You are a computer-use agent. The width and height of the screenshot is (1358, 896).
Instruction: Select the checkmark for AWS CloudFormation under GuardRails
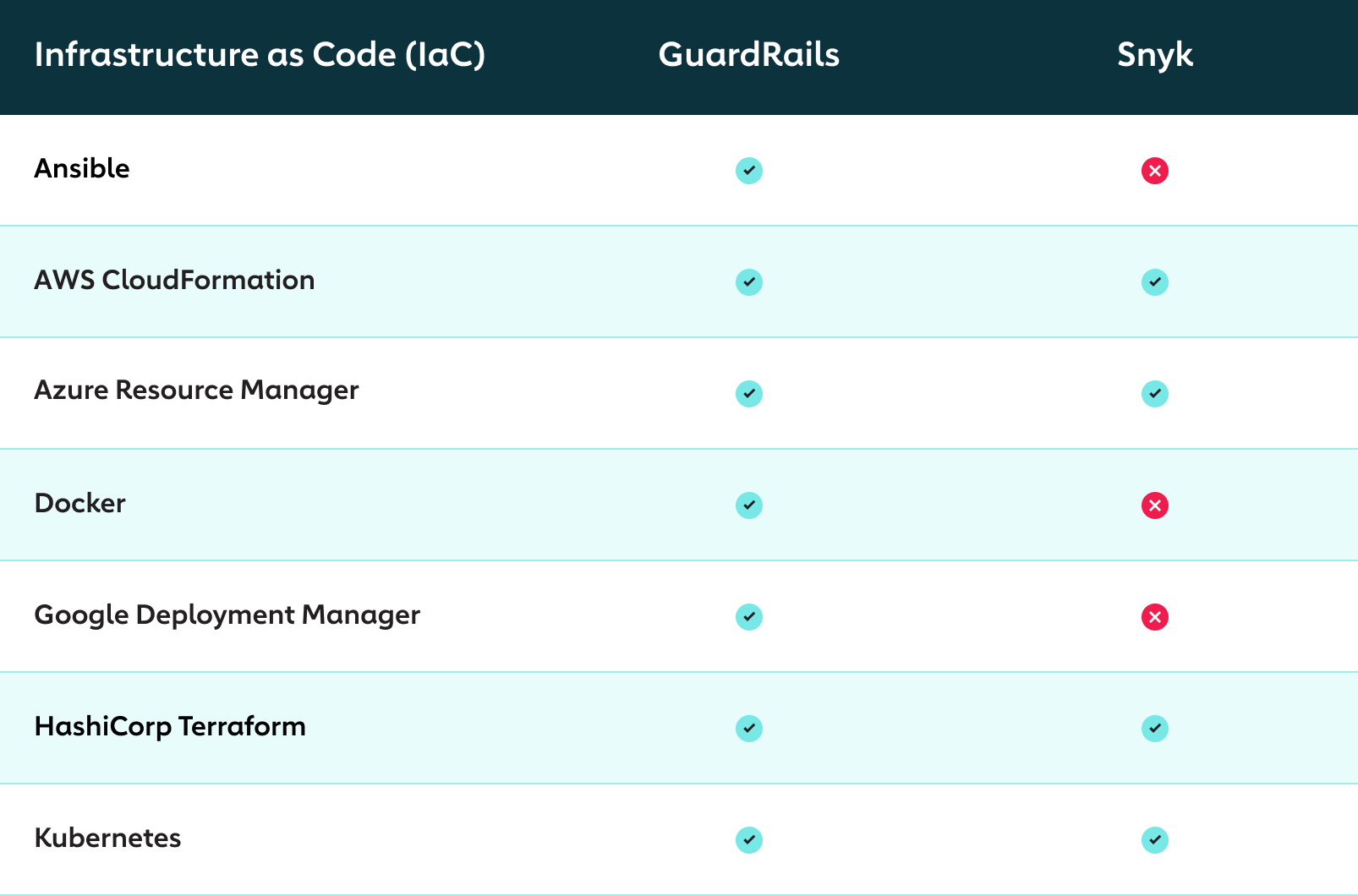pyautogui.click(x=749, y=282)
